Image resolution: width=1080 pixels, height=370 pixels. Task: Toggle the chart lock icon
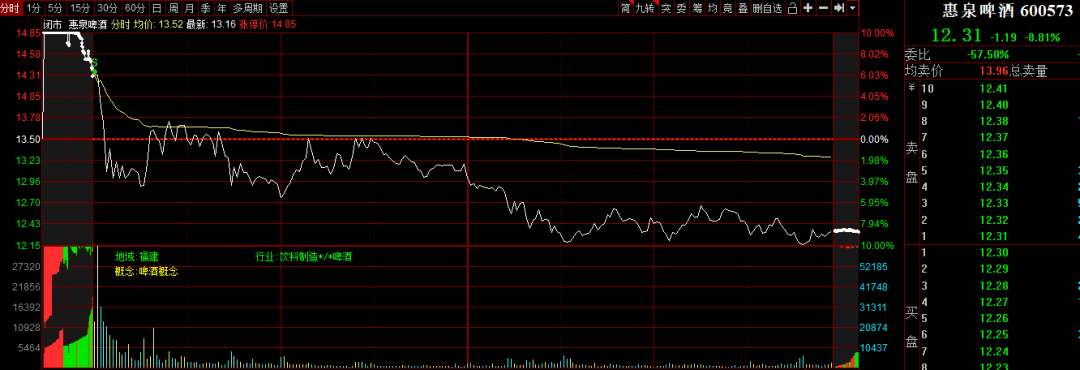(792, 8)
